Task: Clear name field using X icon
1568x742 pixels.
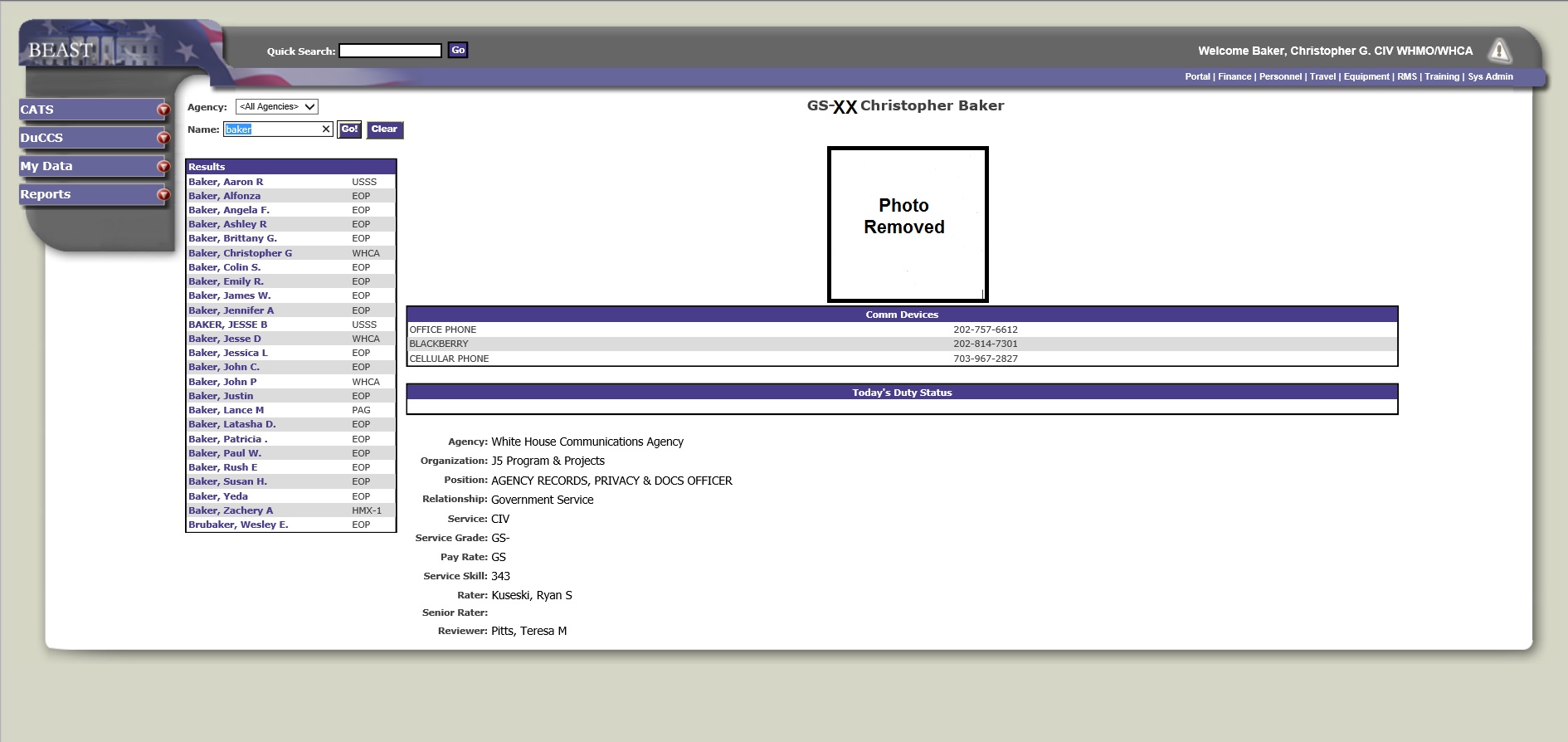Action: (x=326, y=129)
